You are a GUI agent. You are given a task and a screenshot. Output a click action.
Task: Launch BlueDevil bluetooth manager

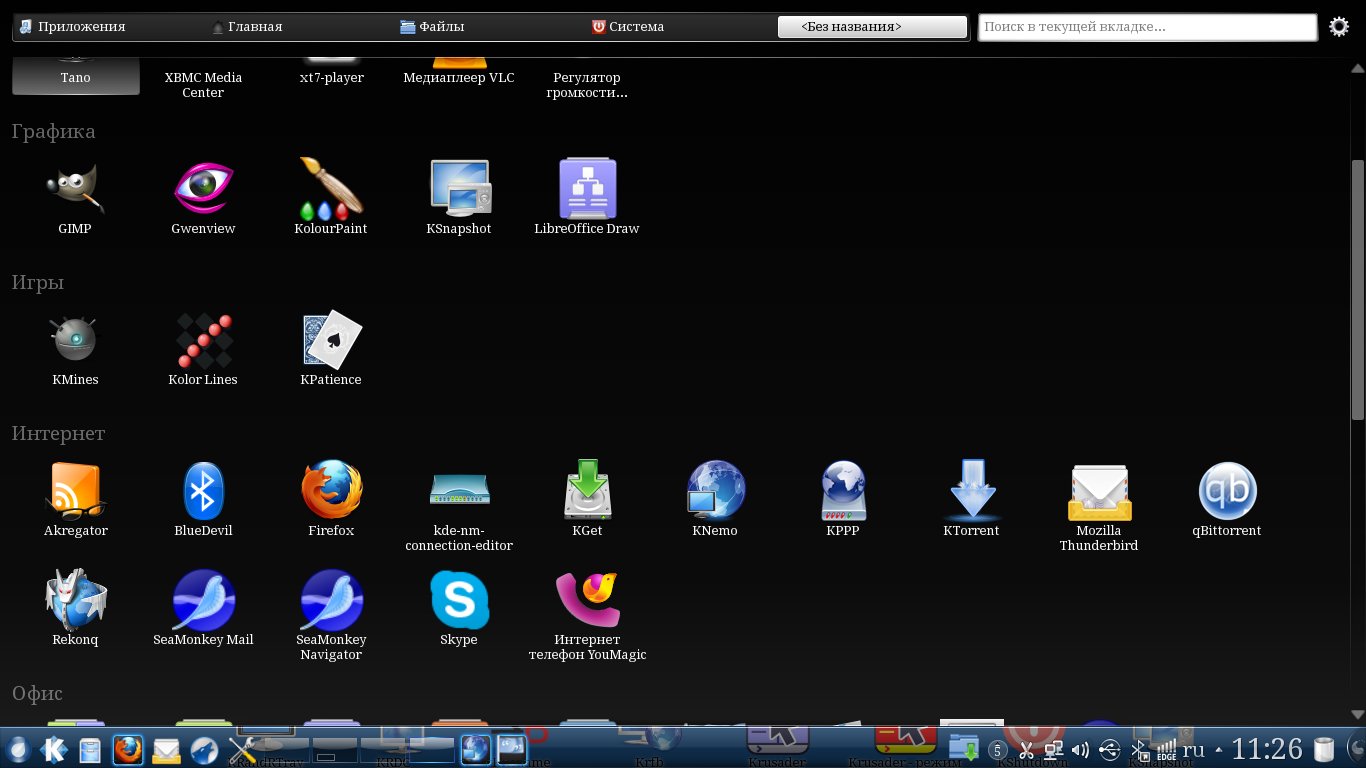coord(203,500)
